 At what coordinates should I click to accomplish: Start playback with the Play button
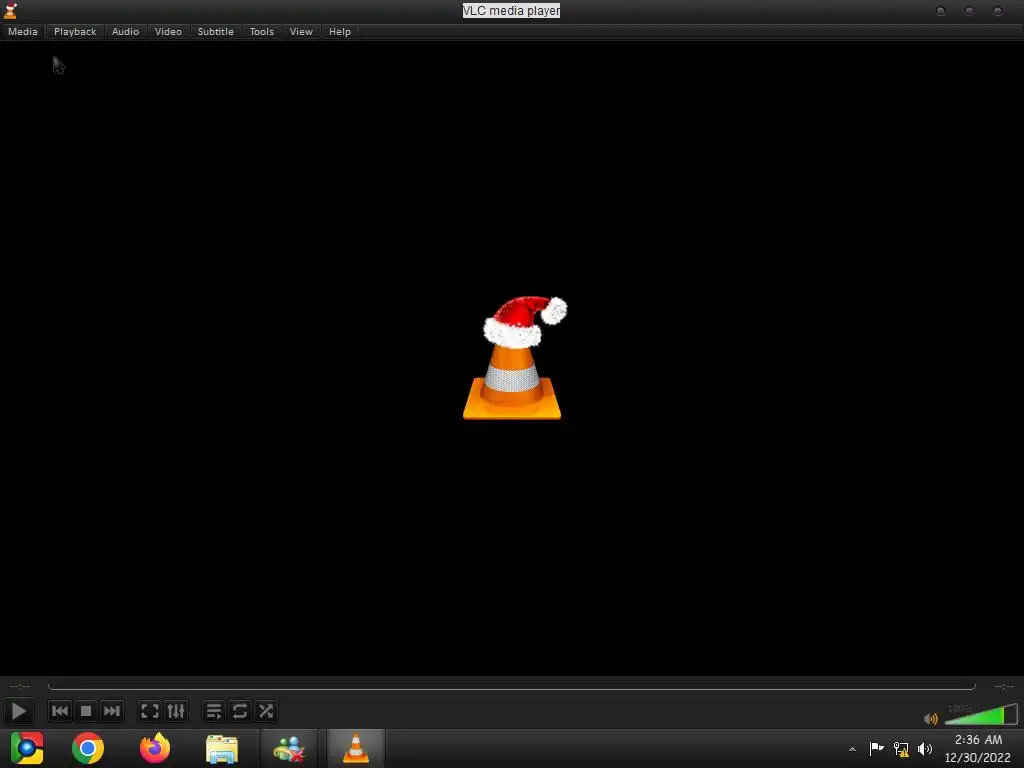pos(18,711)
